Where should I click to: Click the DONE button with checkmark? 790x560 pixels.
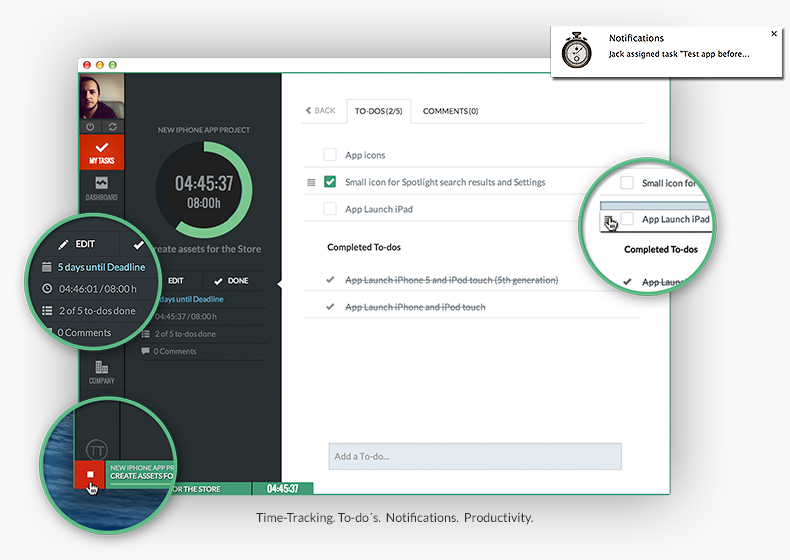click(232, 281)
